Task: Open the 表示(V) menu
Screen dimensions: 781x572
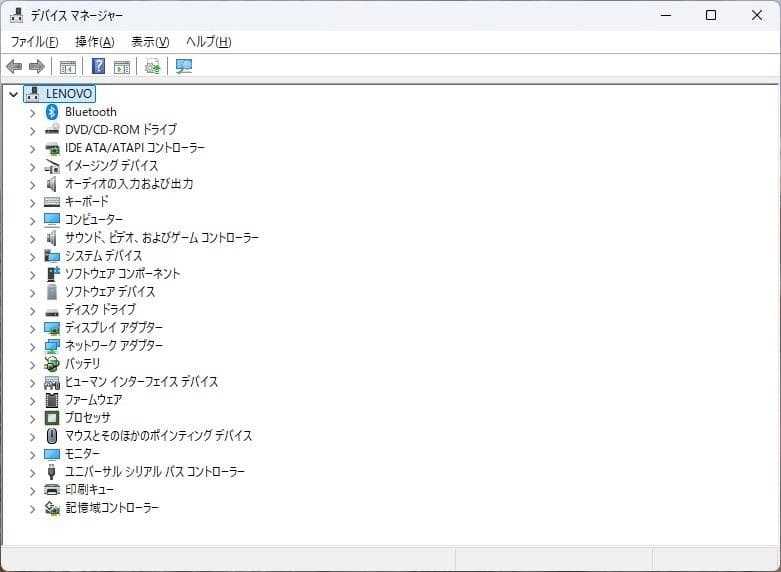Action: tap(150, 42)
